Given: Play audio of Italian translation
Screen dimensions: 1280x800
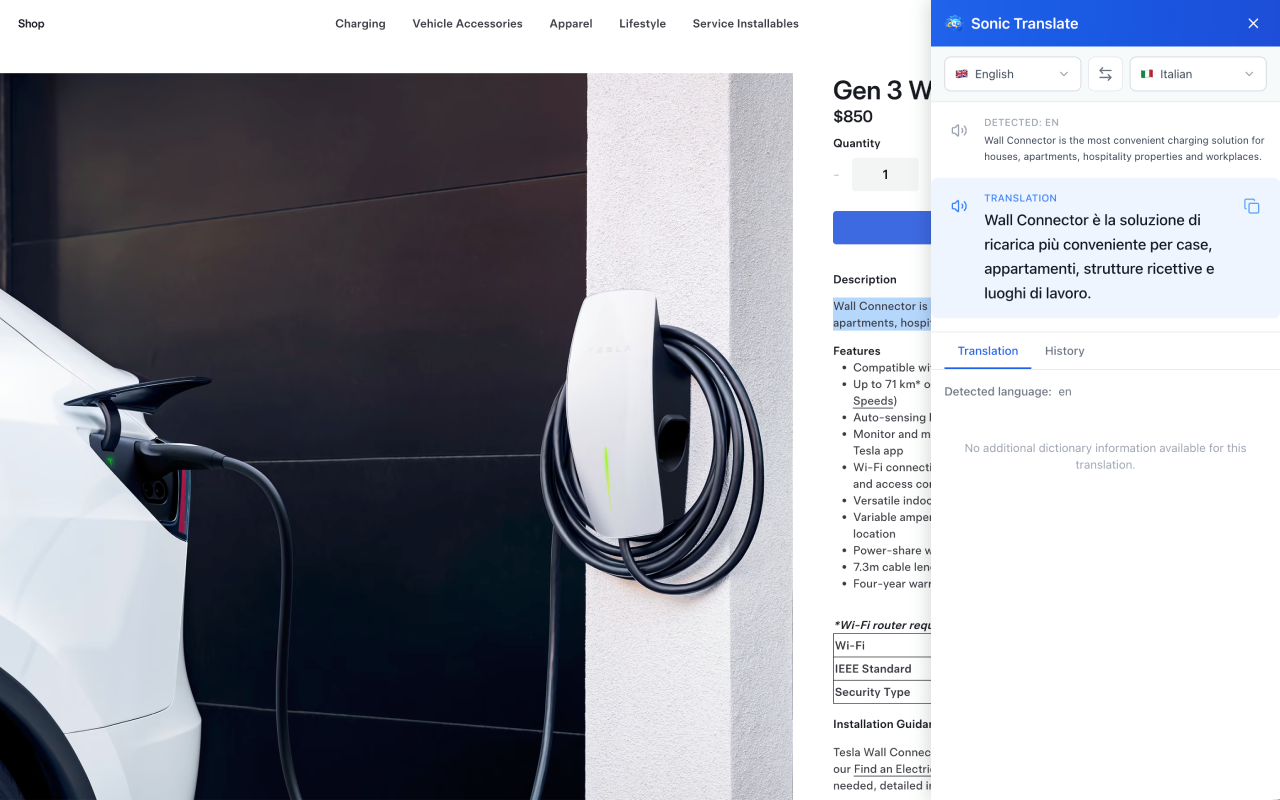Looking at the screenshot, I should point(959,206).
